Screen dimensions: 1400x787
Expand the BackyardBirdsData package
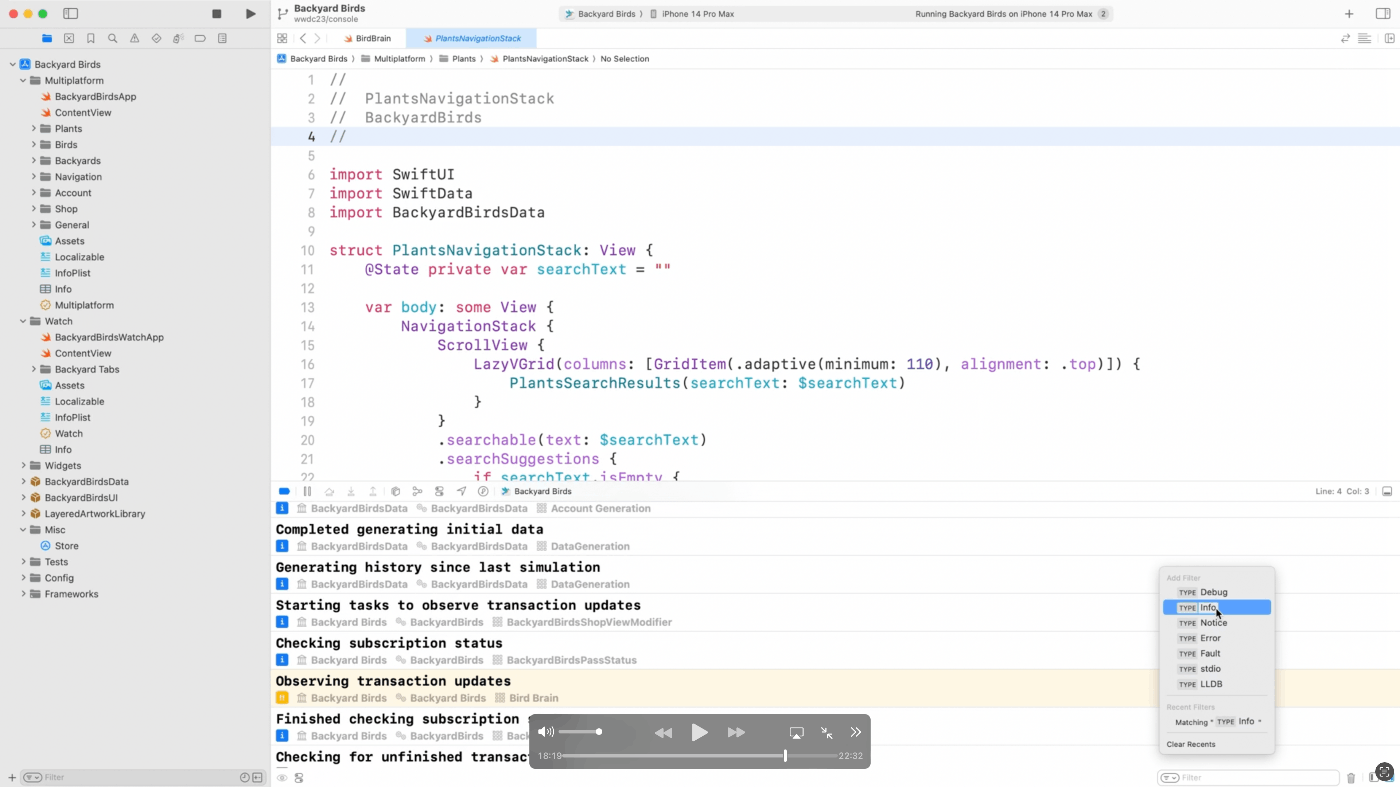point(23,481)
